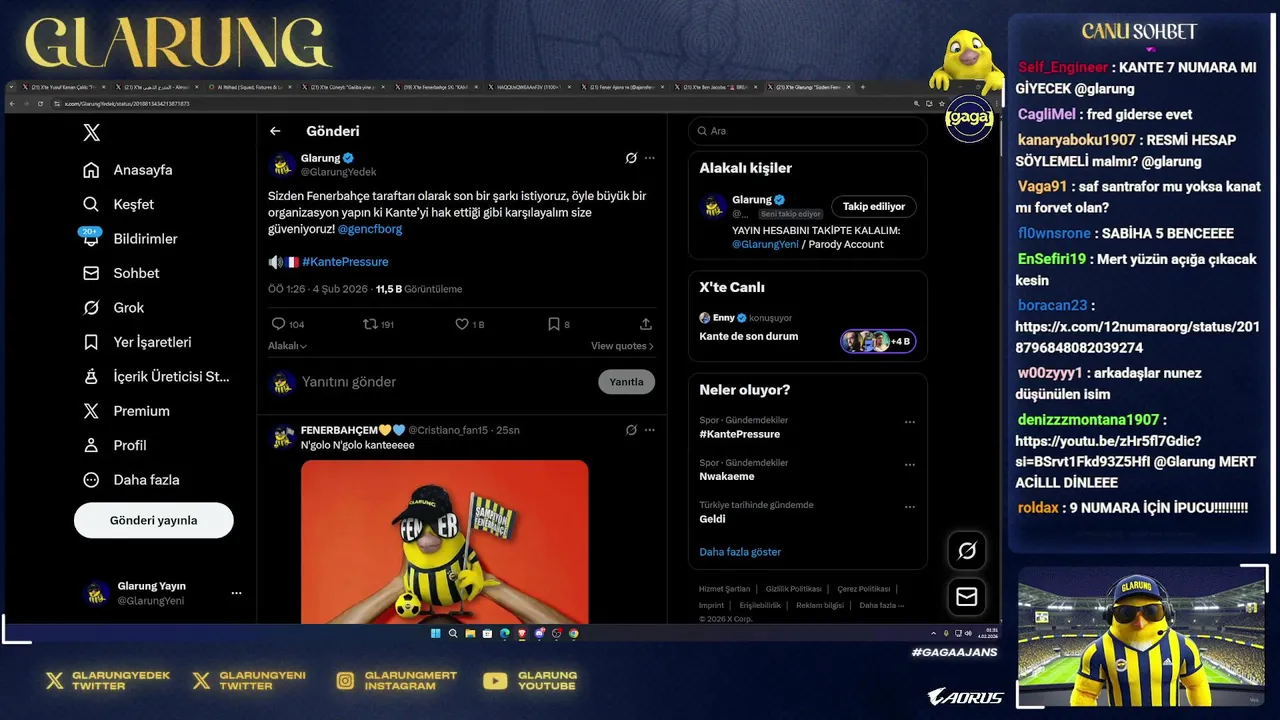This screenshot has height=720, width=1280.
Task: Click Daha fazla göster link
Action: point(740,552)
